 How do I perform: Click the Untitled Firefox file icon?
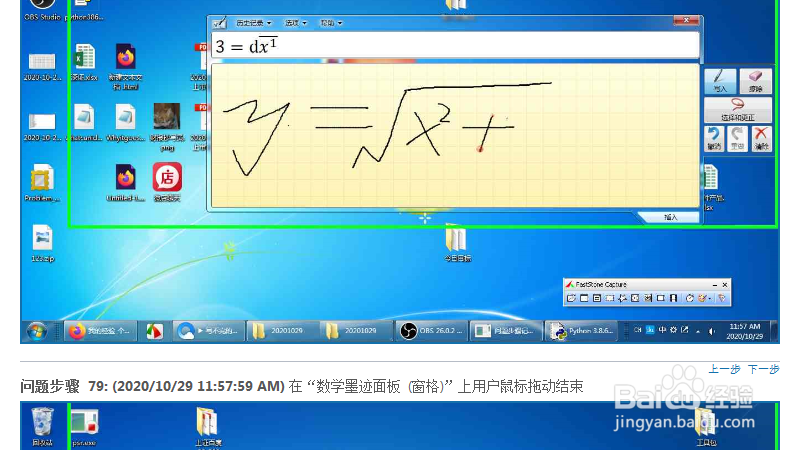[x=126, y=182]
